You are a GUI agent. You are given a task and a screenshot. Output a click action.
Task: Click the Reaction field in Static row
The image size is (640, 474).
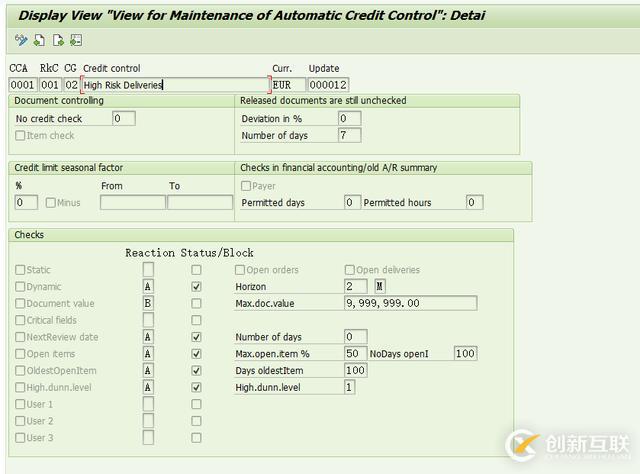click(149, 269)
